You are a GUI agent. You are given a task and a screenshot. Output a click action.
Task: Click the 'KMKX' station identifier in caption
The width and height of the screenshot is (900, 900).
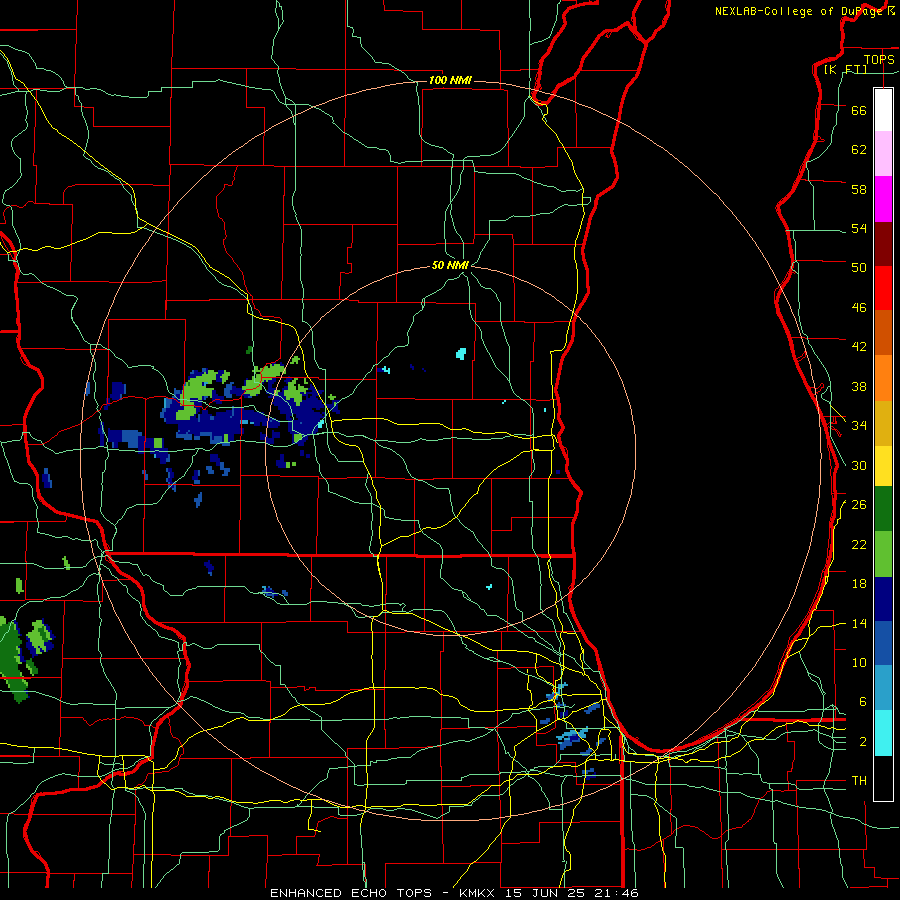click(478, 893)
